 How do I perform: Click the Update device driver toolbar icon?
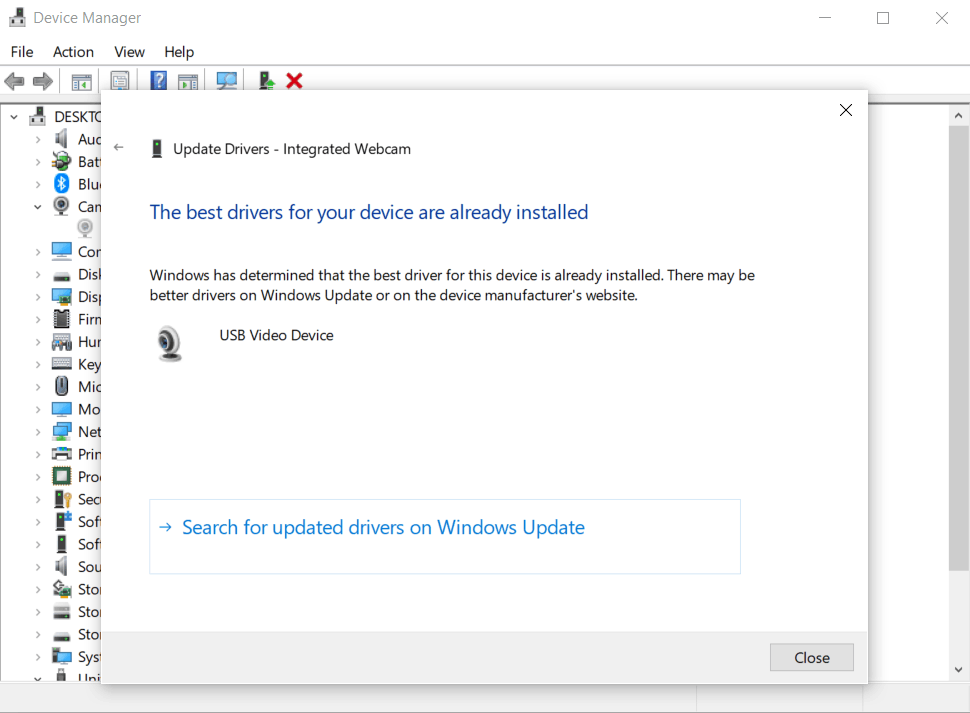click(x=266, y=81)
